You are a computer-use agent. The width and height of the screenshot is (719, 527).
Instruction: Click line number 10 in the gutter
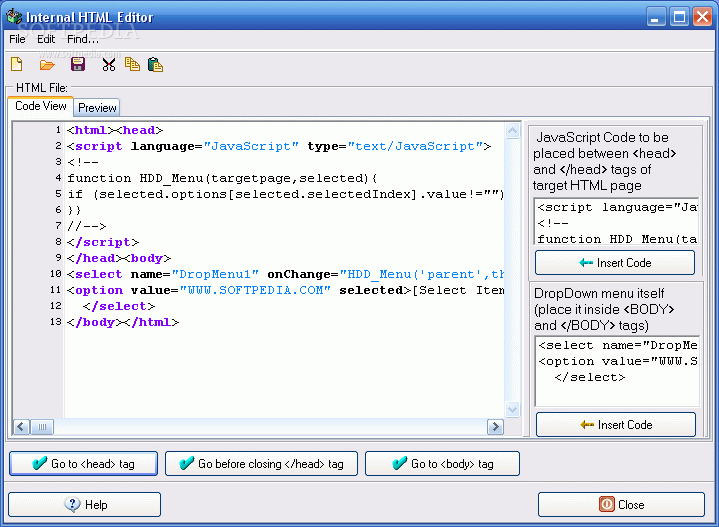[x=55, y=274]
